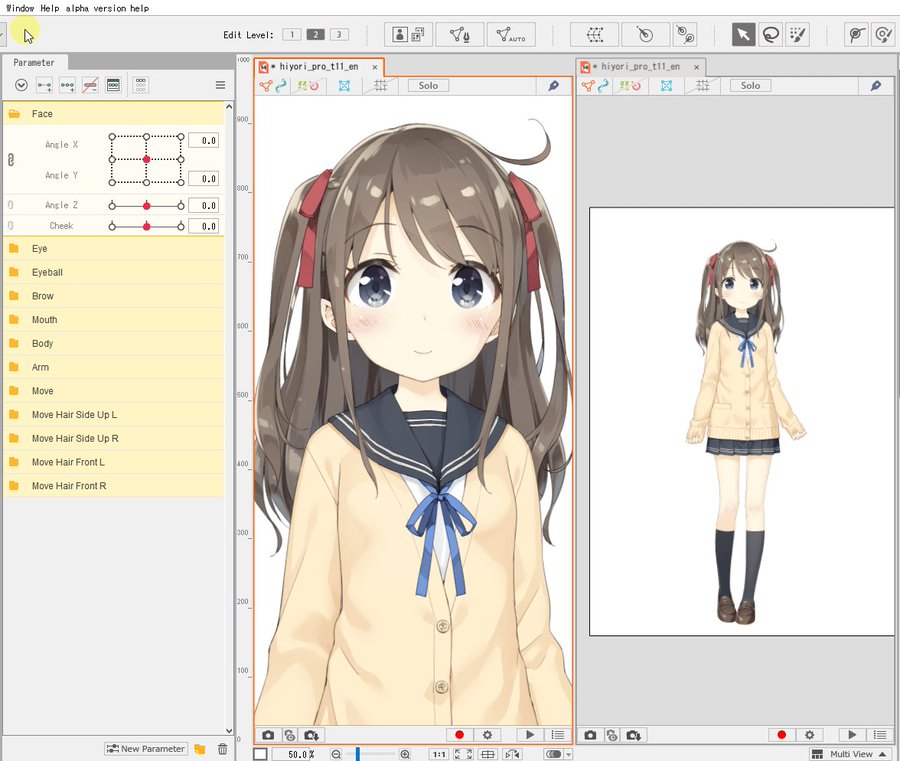900x761 pixels.
Task: Open the alpha version help menu
Action: [107, 8]
